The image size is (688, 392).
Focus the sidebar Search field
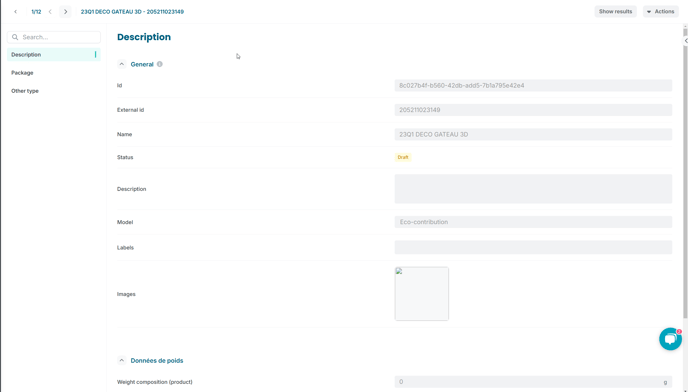click(x=54, y=37)
